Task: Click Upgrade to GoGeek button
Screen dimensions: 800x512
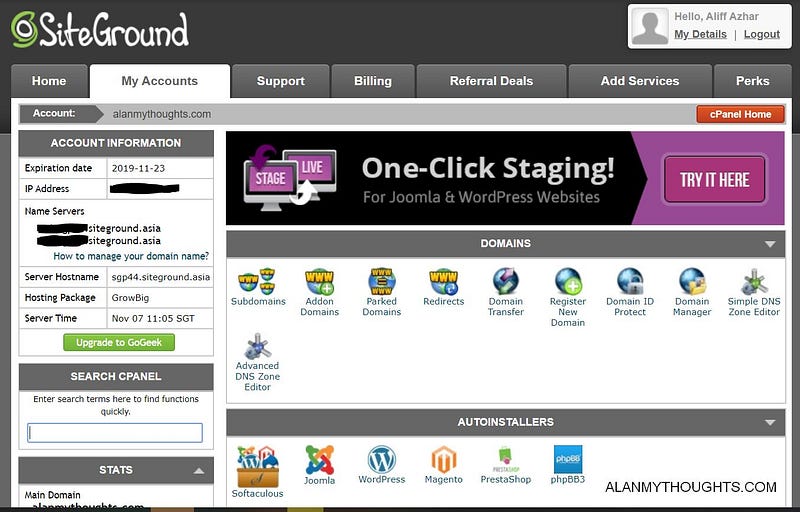Action: pos(119,342)
